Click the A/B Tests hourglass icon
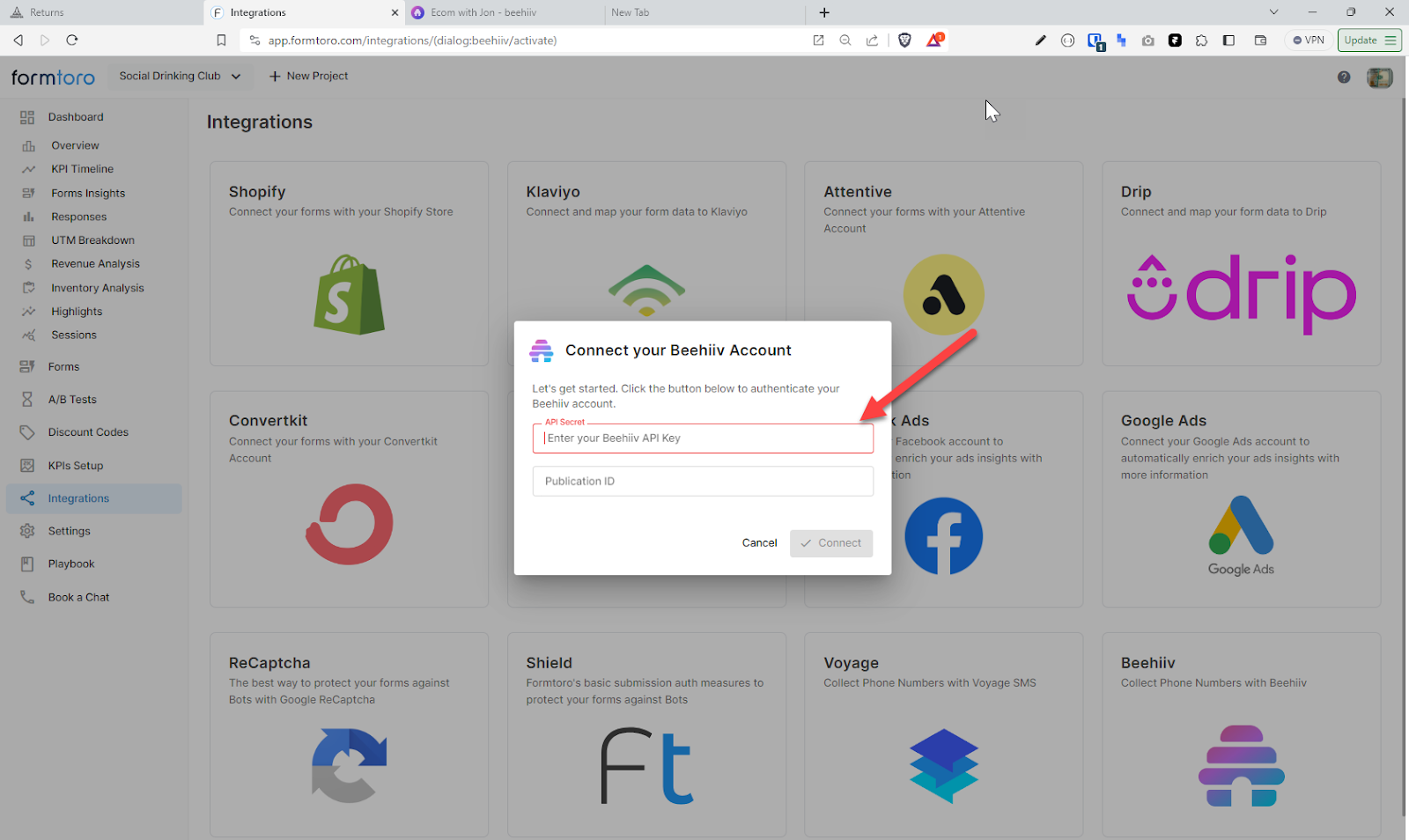Image resolution: width=1409 pixels, height=840 pixels. (27, 400)
